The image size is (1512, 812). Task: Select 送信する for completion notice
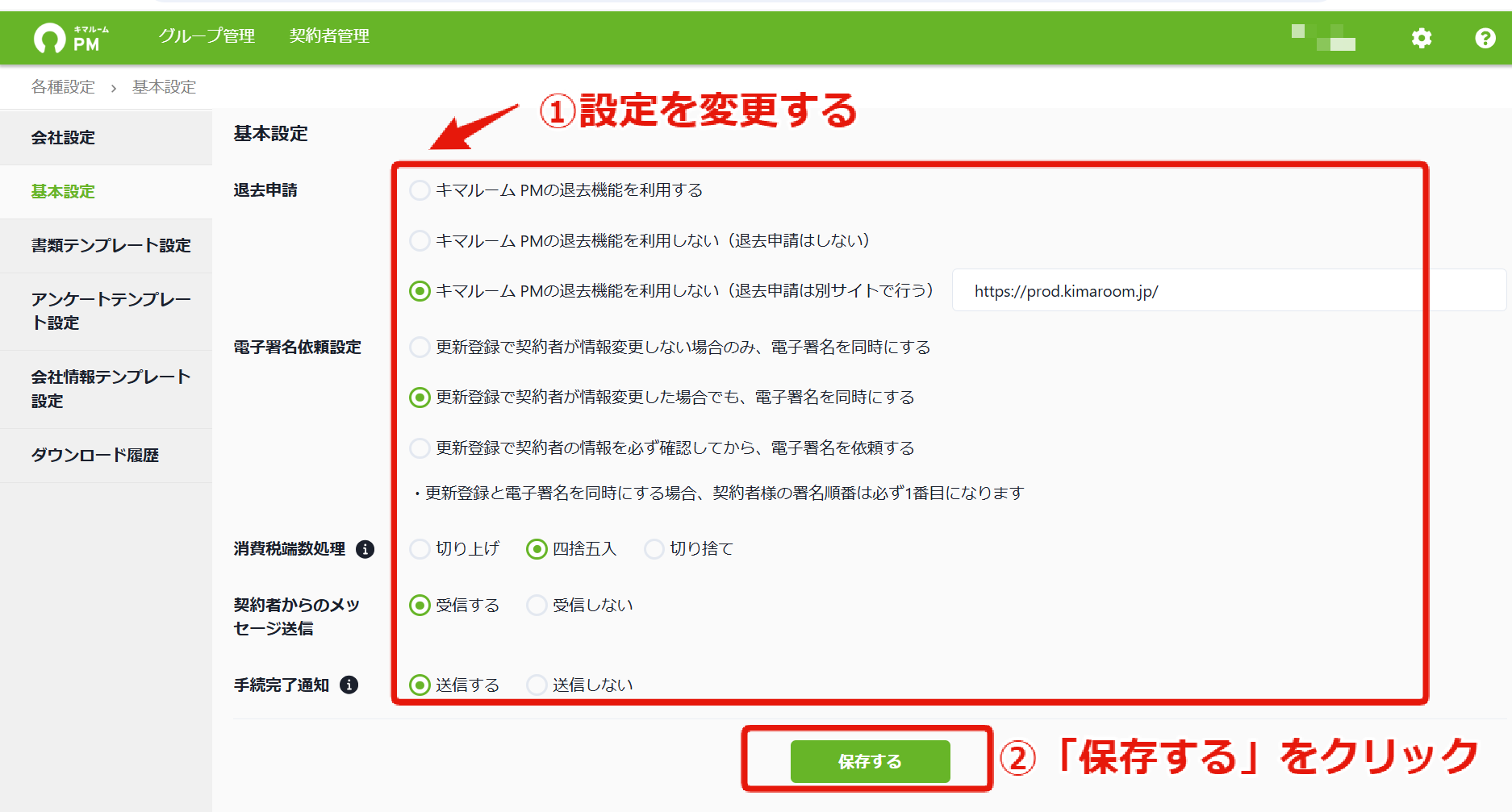click(420, 685)
